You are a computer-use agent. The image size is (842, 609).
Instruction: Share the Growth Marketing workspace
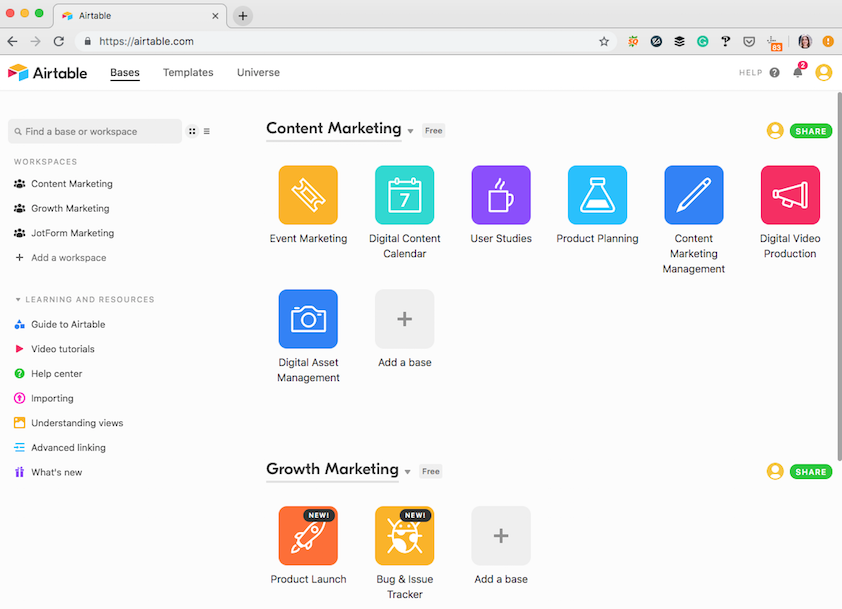[x=811, y=472]
